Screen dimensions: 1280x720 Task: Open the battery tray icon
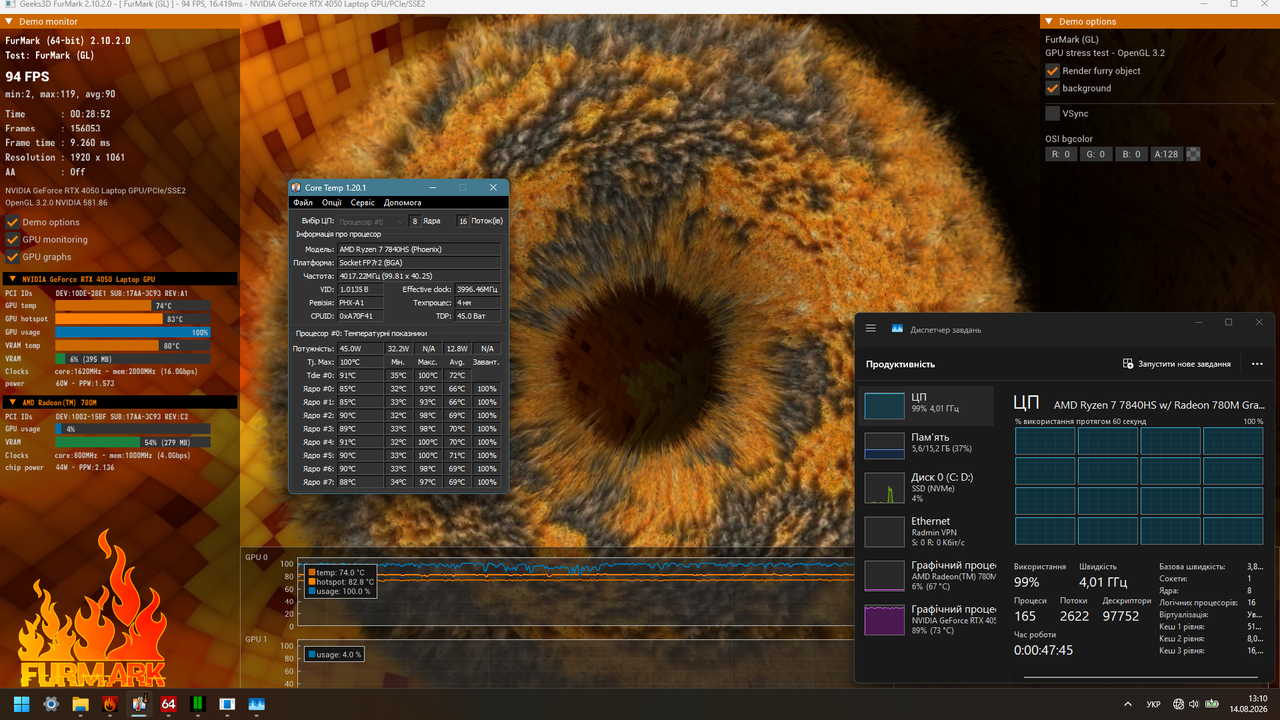[1212, 704]
